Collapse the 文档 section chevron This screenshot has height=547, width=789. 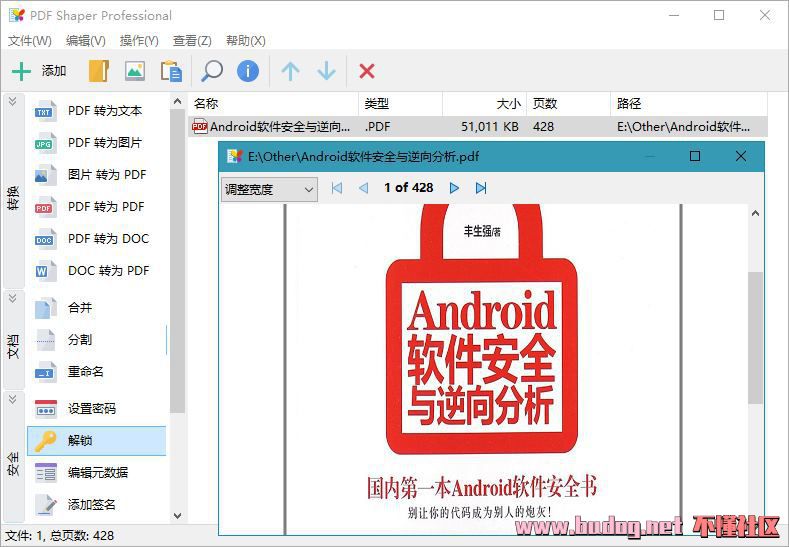13,298
